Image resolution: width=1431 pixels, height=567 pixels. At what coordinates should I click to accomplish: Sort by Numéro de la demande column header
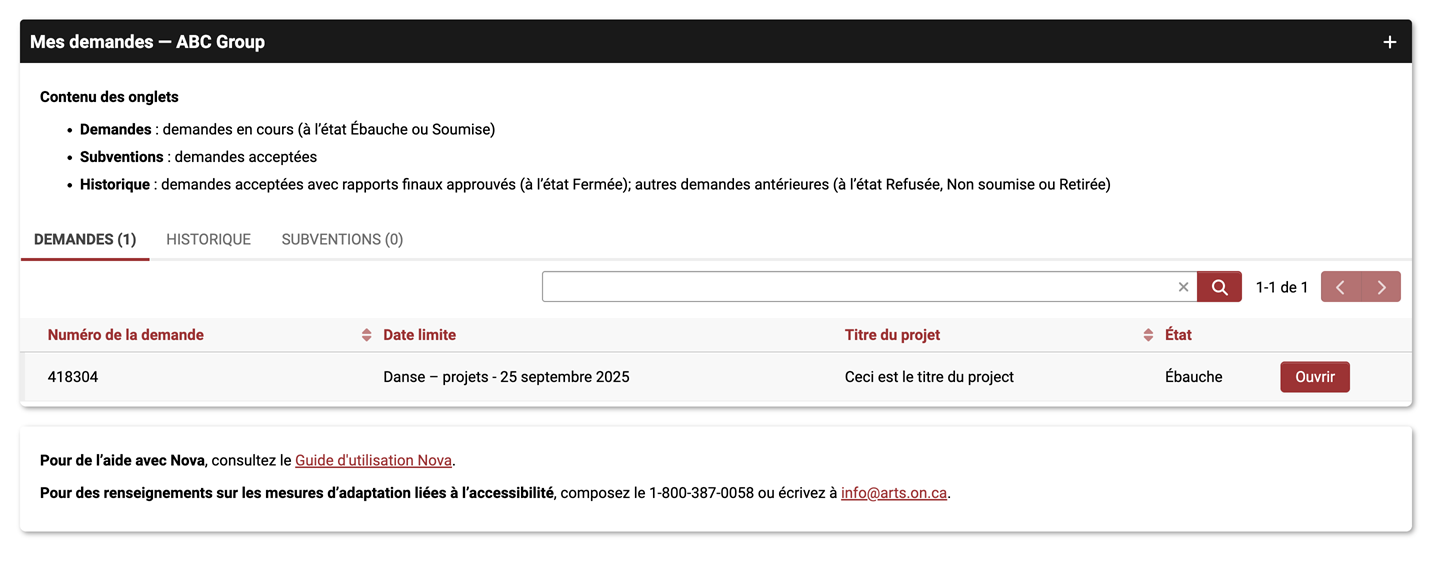click(x=125, y=335)
